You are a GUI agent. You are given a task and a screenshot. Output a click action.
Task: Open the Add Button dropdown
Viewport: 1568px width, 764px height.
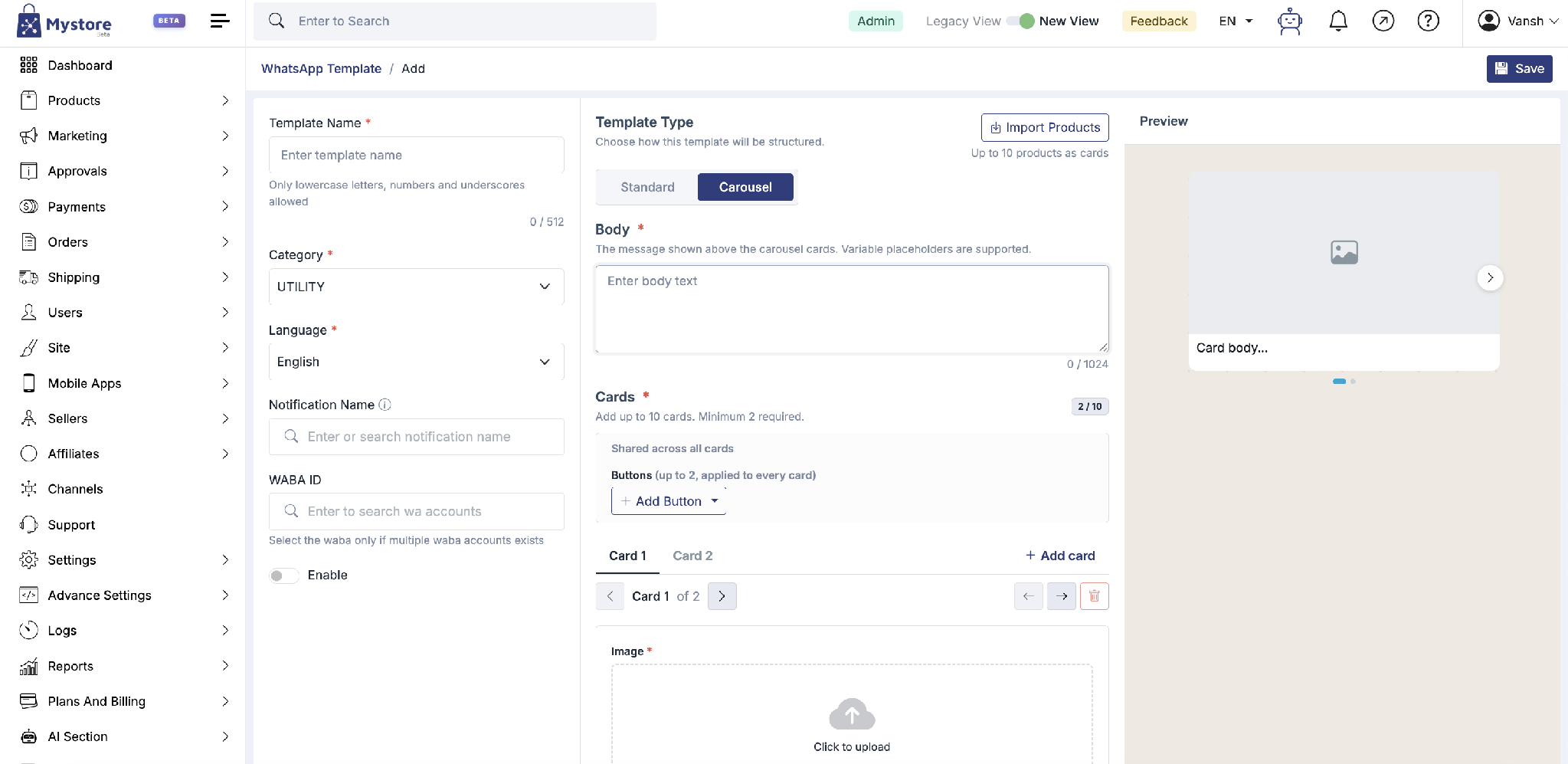668,501
